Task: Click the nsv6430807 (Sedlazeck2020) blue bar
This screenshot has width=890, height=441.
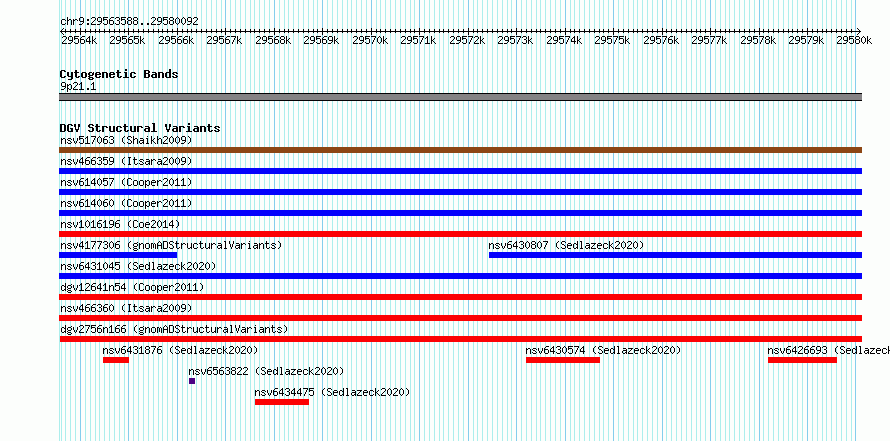Action: coord(675,255)
